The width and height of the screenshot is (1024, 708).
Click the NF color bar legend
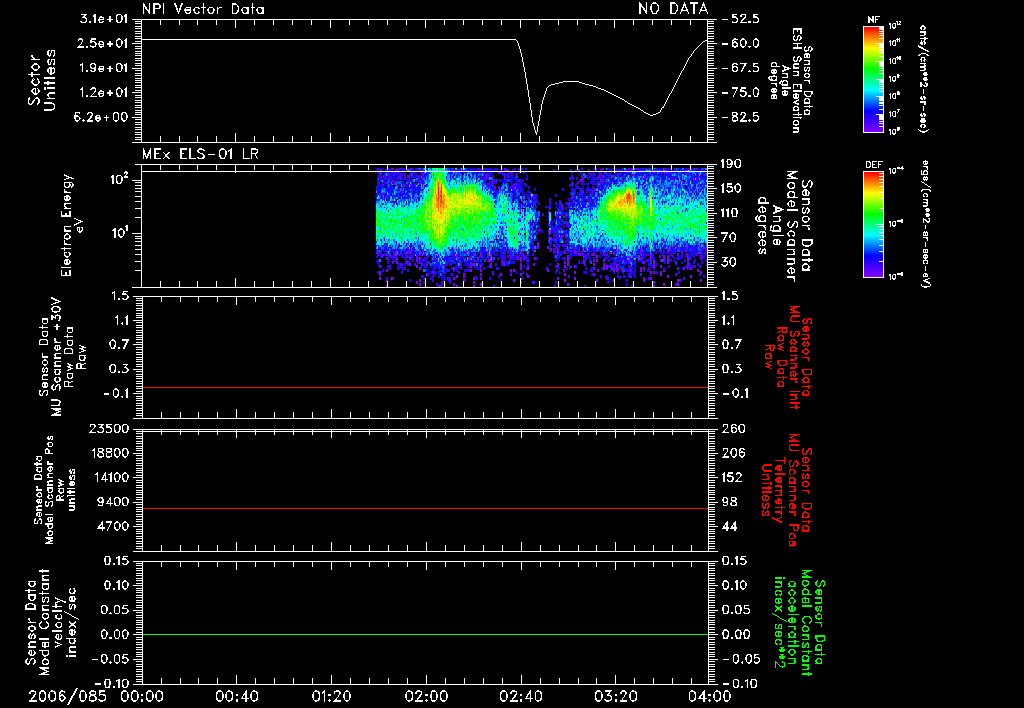pos(873,78)
